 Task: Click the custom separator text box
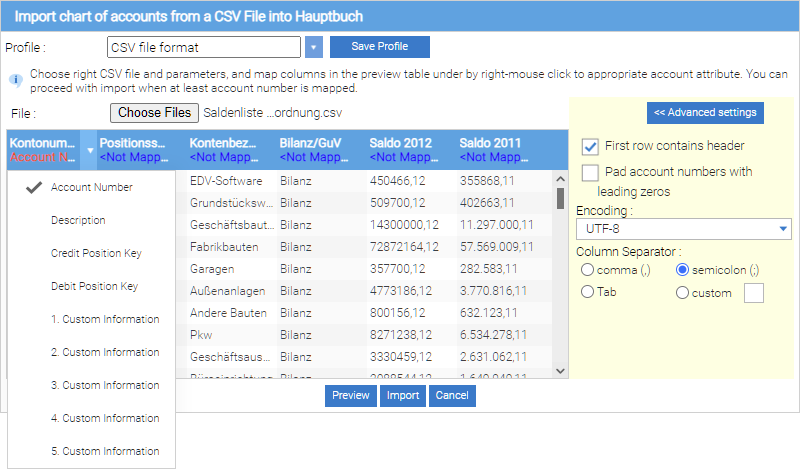point(753,293)
